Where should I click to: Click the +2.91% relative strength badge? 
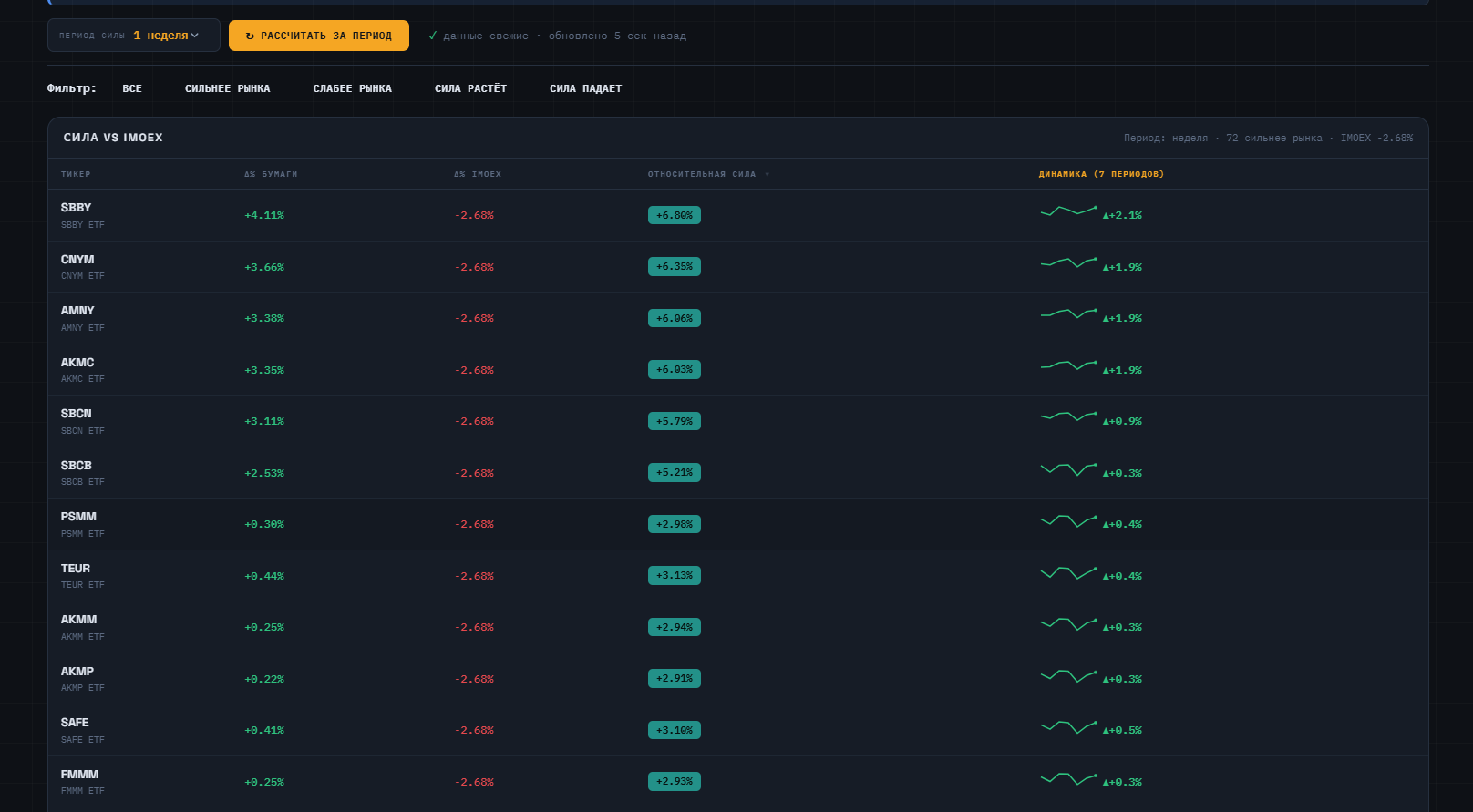tap(675, 679)
